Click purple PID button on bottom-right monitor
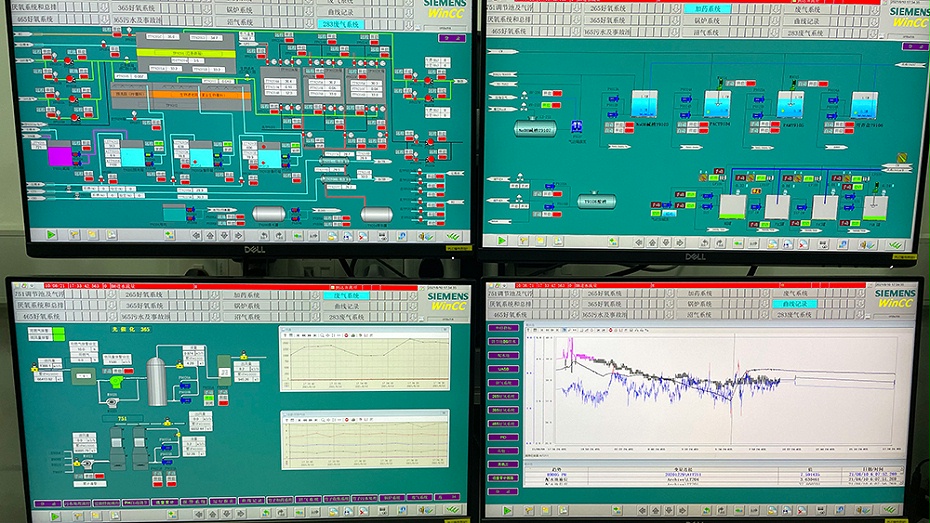Viewport: 930px width, 523px height. pyautogui.click(x=504, y=437)
